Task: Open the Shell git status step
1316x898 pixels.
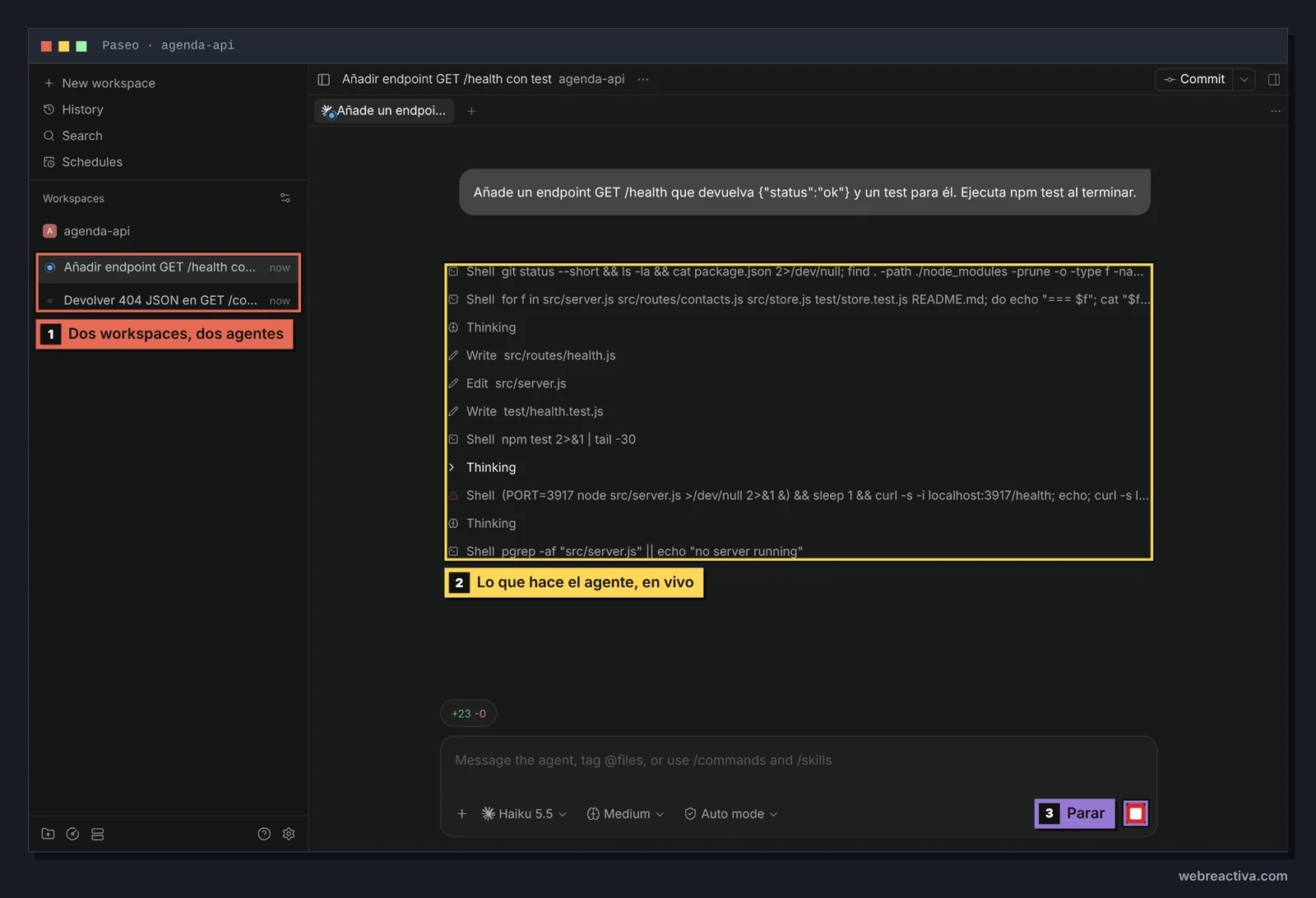Action: tap(798, 272)
